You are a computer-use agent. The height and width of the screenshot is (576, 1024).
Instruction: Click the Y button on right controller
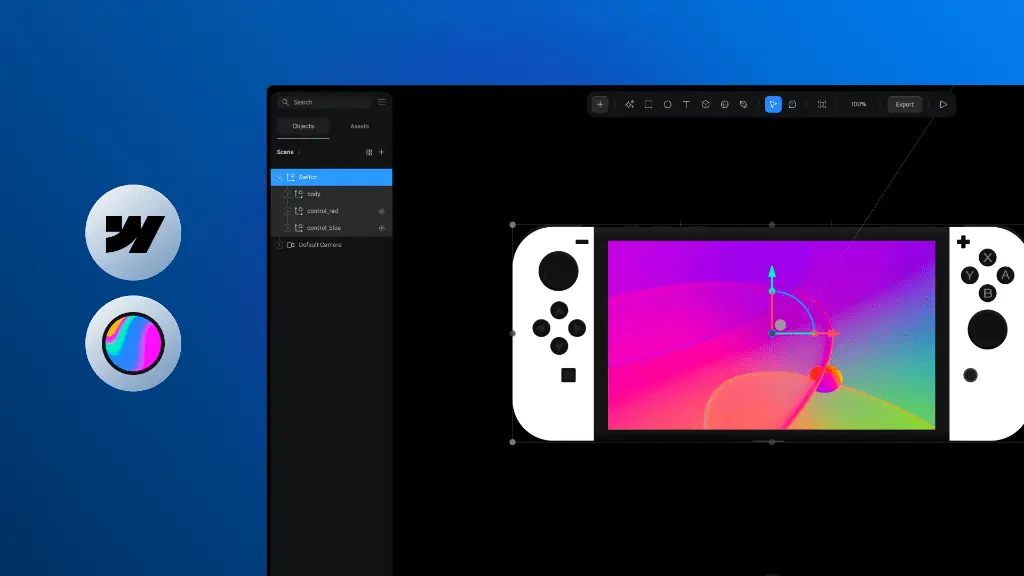[970, 275]
